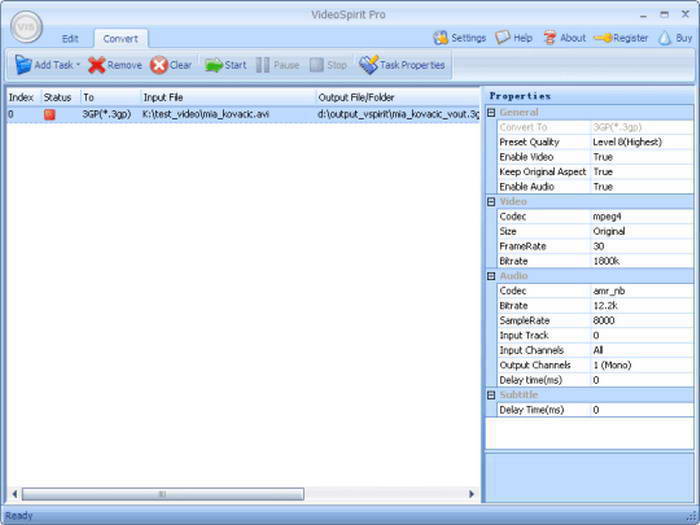Edit the audio Bitrate 12.2k value
Viewport: 700px width, 525px height.
click(x=642, y=306)
